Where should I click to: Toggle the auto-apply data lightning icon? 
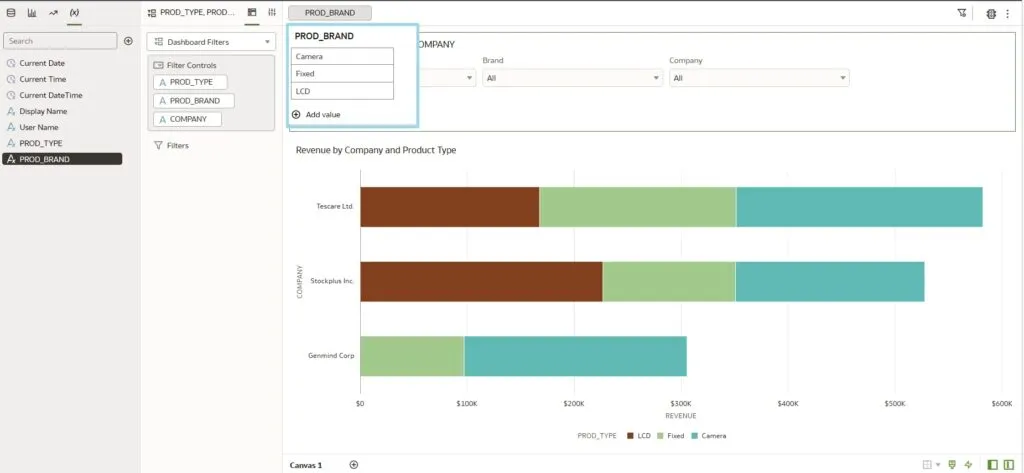click(x=968, y=464)
